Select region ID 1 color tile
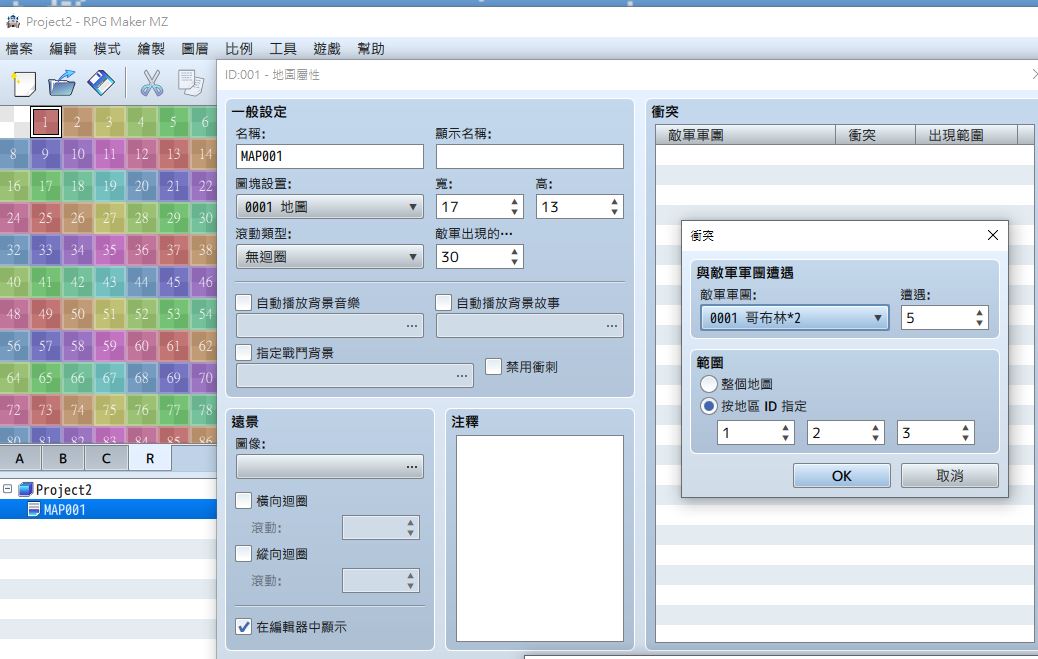Image resolution: width=1038 pixels, height=659 pixels. point(46,122)
